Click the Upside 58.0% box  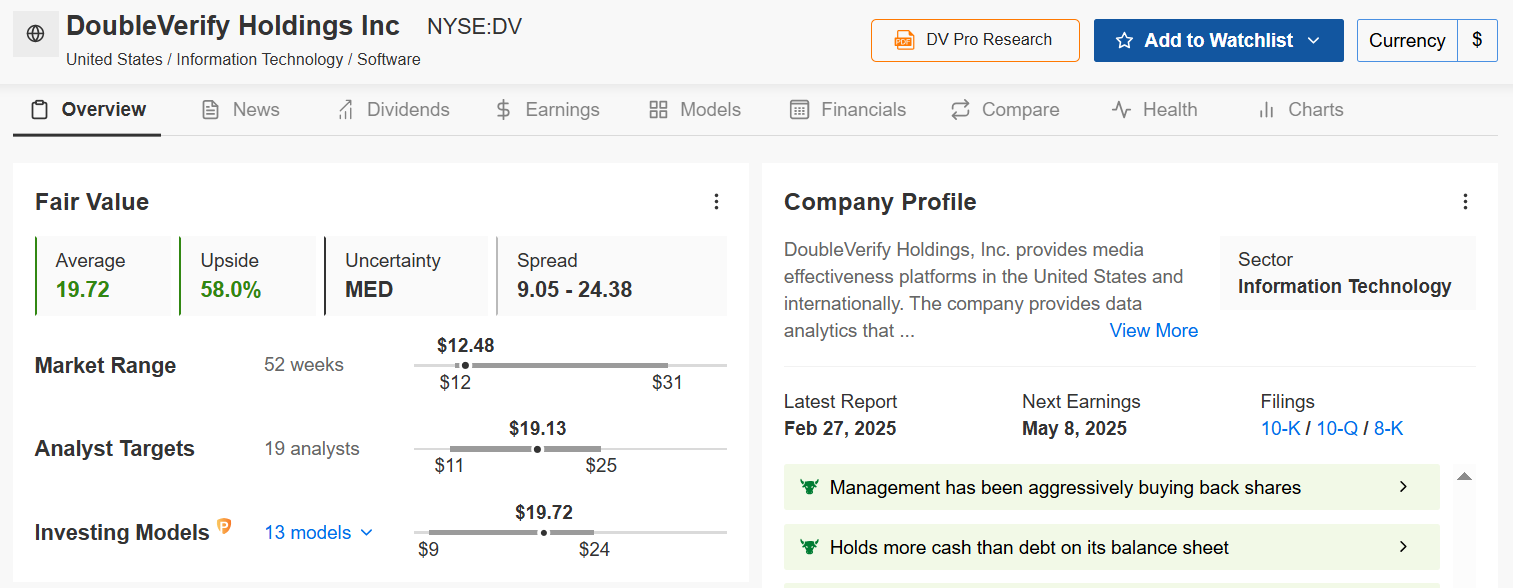click(x=247, y=276)
